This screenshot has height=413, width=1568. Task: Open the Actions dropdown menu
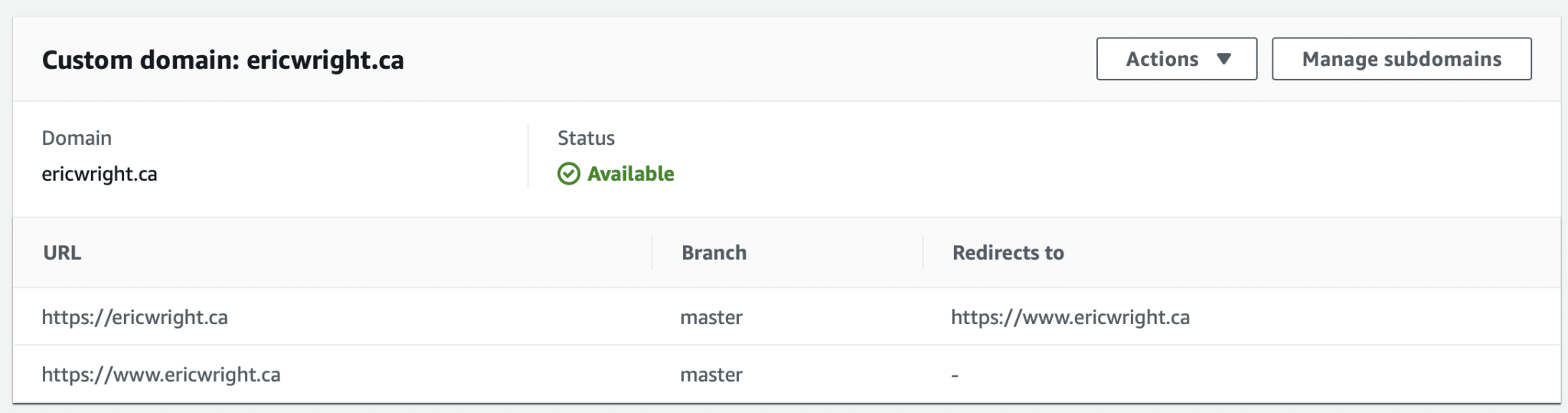pos(1175,59)
